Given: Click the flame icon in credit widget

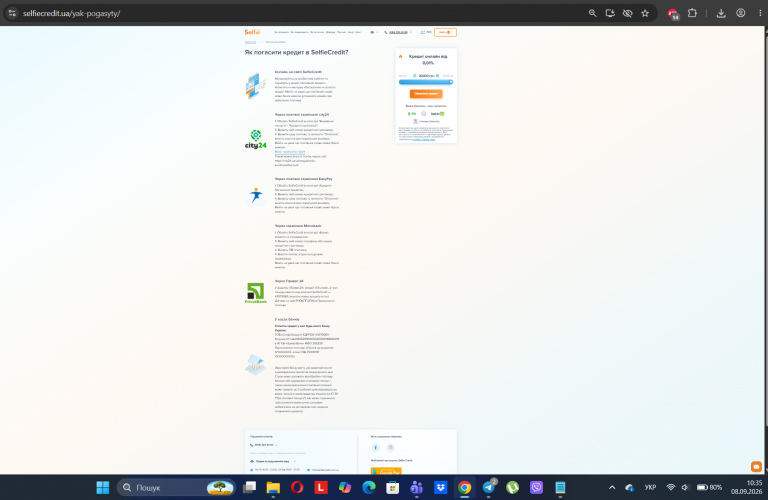Looking at the screenshot, I should [x=401, y=56].
